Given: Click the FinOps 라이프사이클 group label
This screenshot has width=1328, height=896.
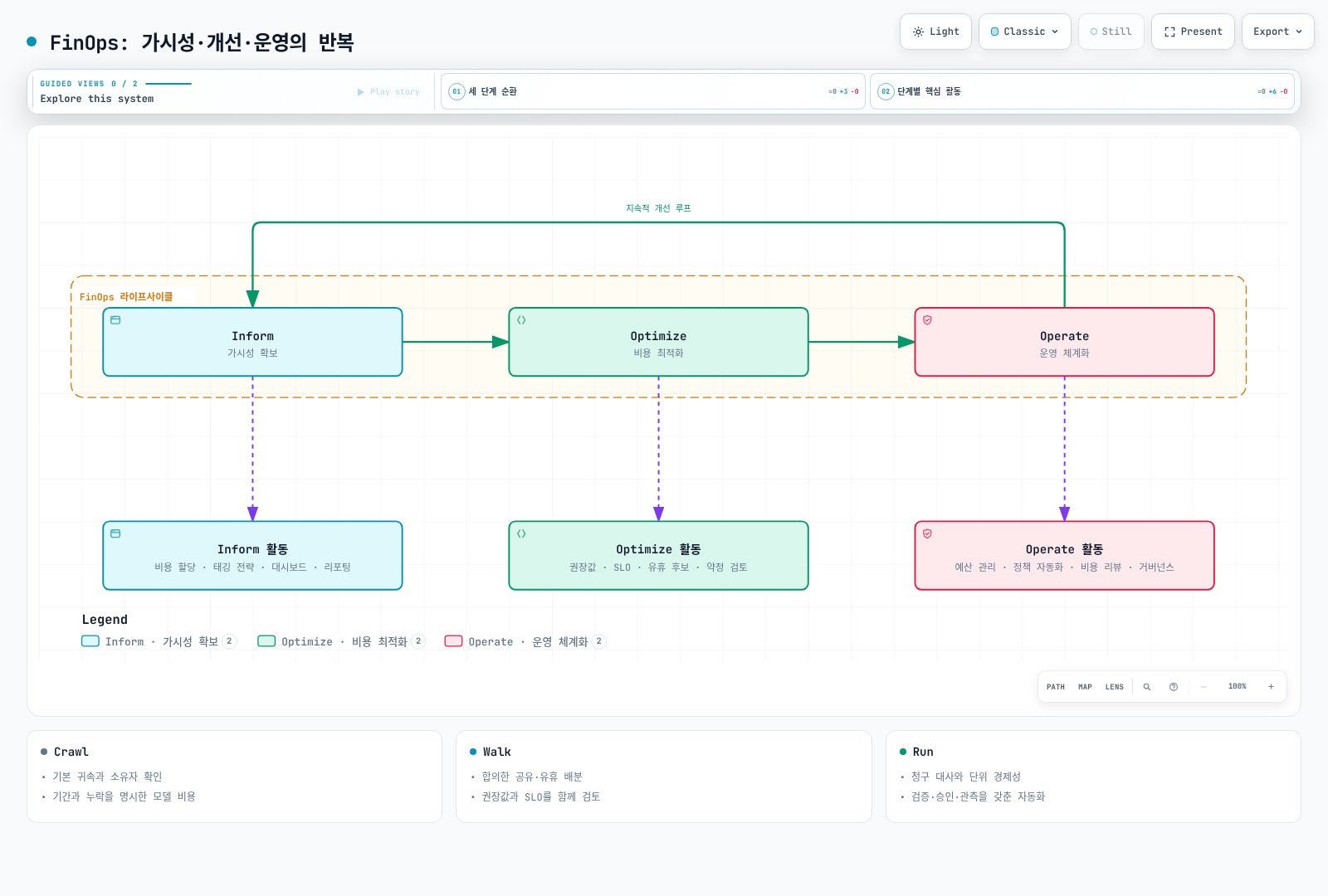Looking at the screenshot, I should click(126, 297).
